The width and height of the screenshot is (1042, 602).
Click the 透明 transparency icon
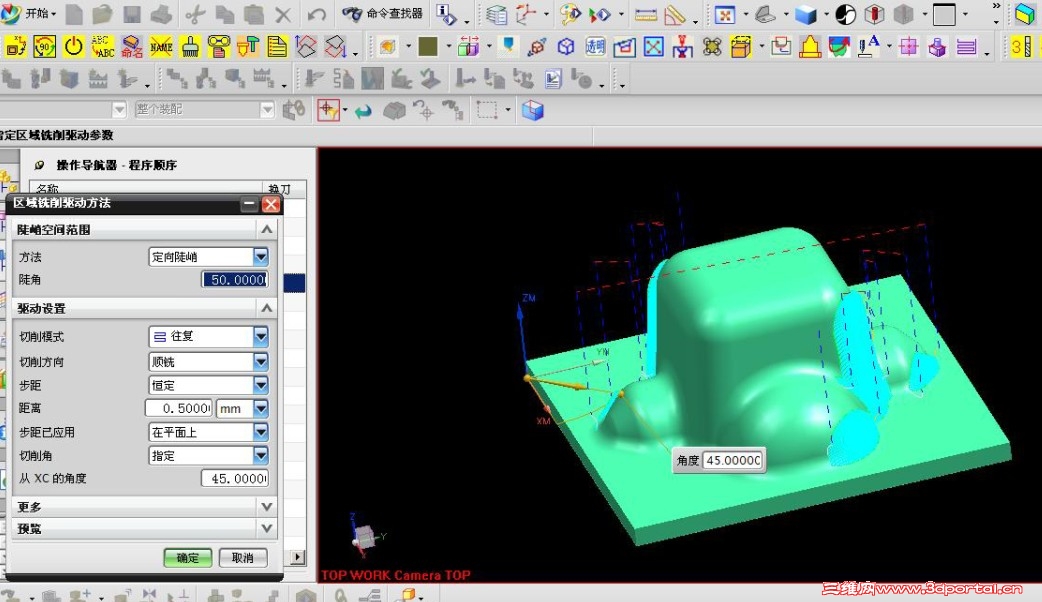[595, 47]
